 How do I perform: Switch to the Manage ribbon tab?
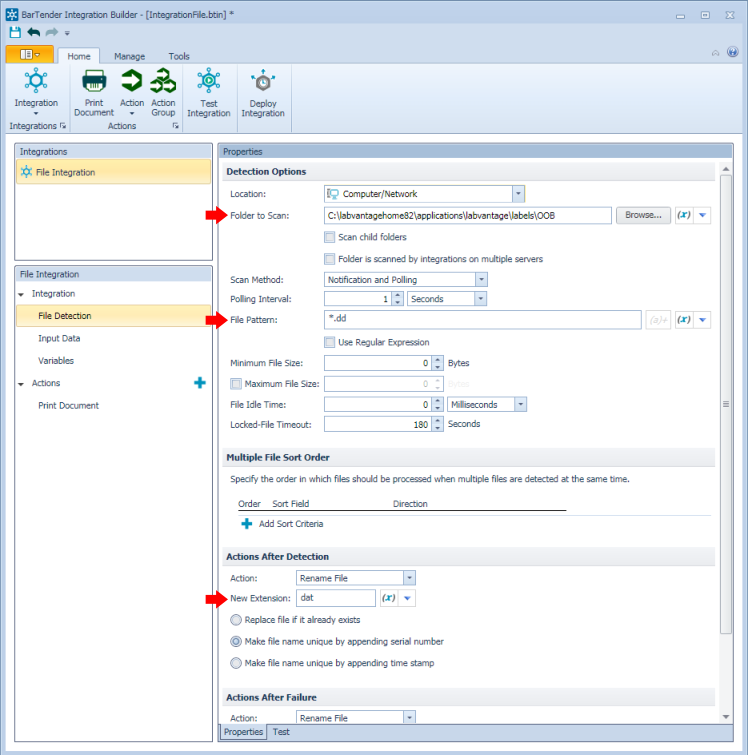point(129,56)
